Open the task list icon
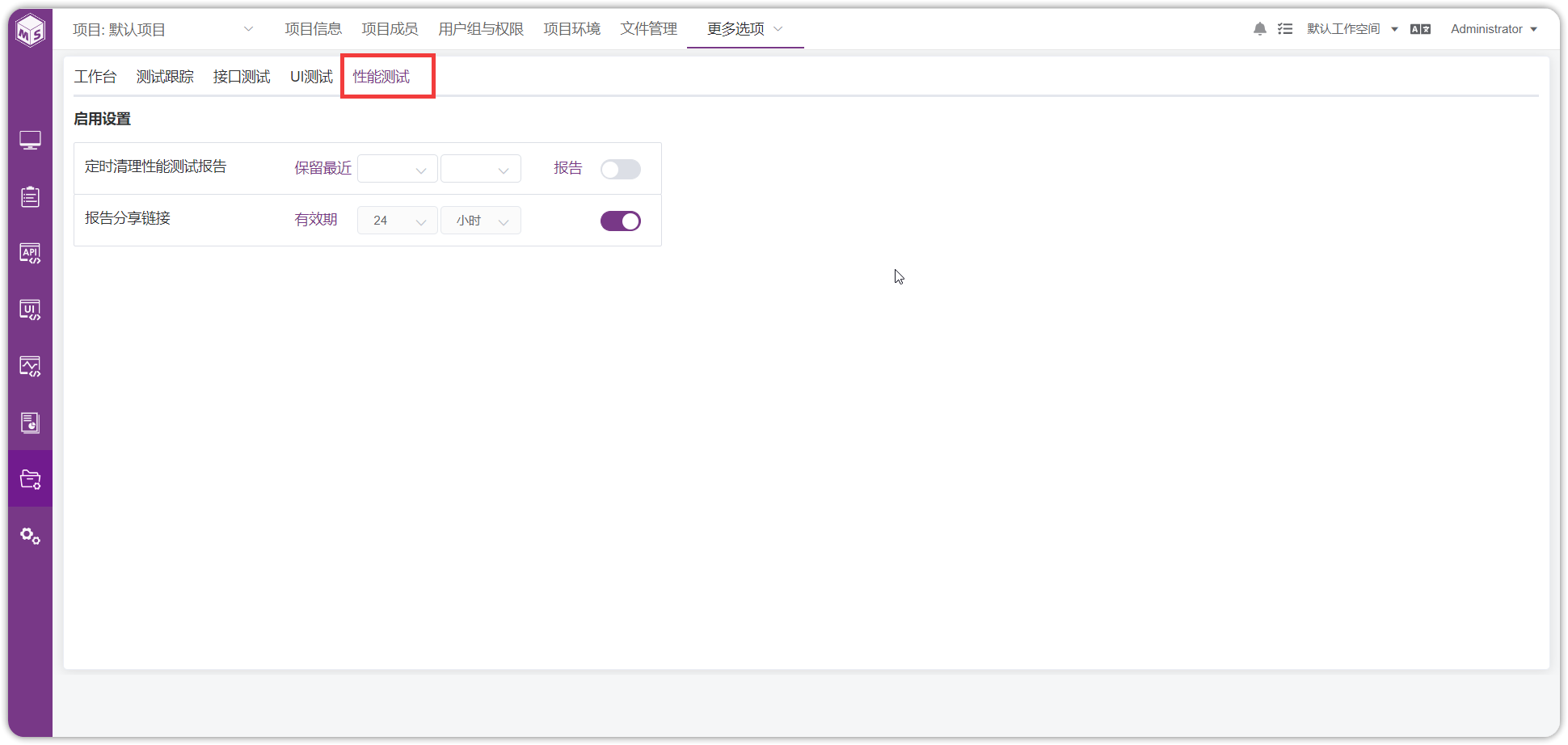The height and width of the screenshot is (745, 1568). (x=1285, y=29)
